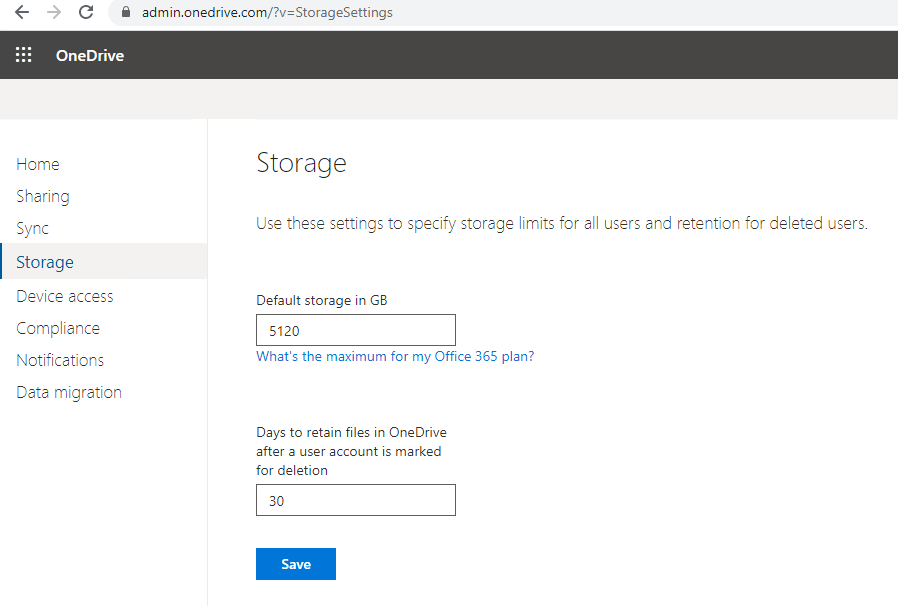Viewport: 898px width, 606px height.
Task: Open the Device access page
Action: tap(65, 296)
